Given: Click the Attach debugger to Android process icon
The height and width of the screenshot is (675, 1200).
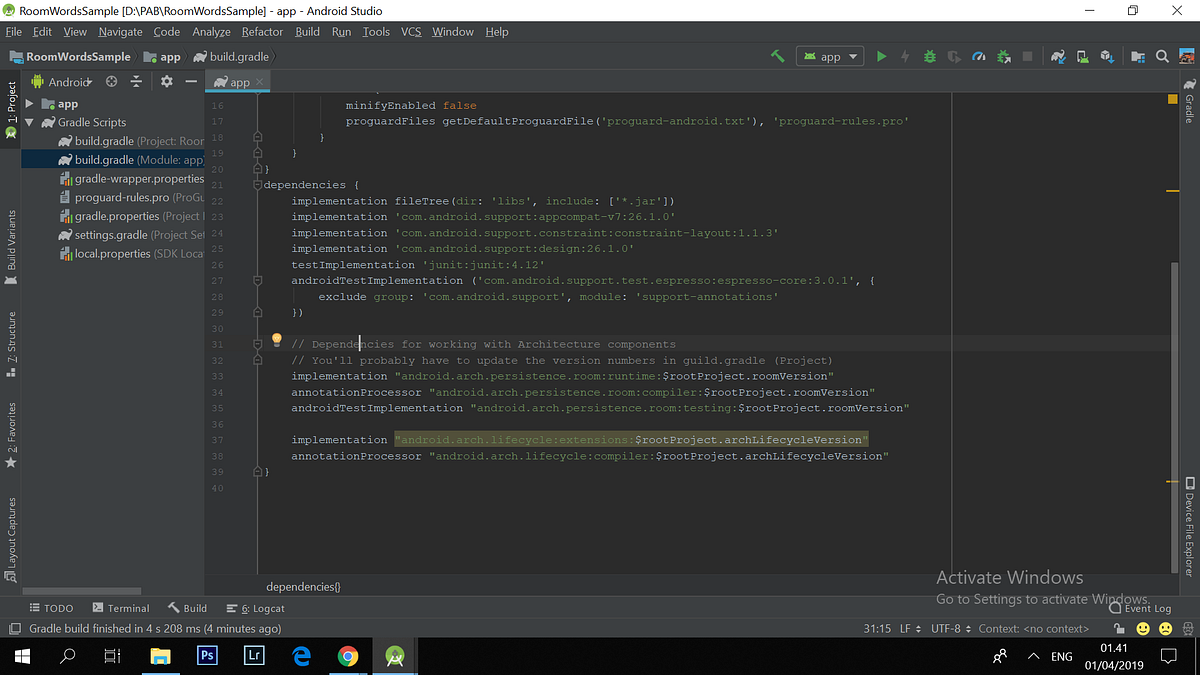Looking at the screenshot, I should [x=1003, y=56].
